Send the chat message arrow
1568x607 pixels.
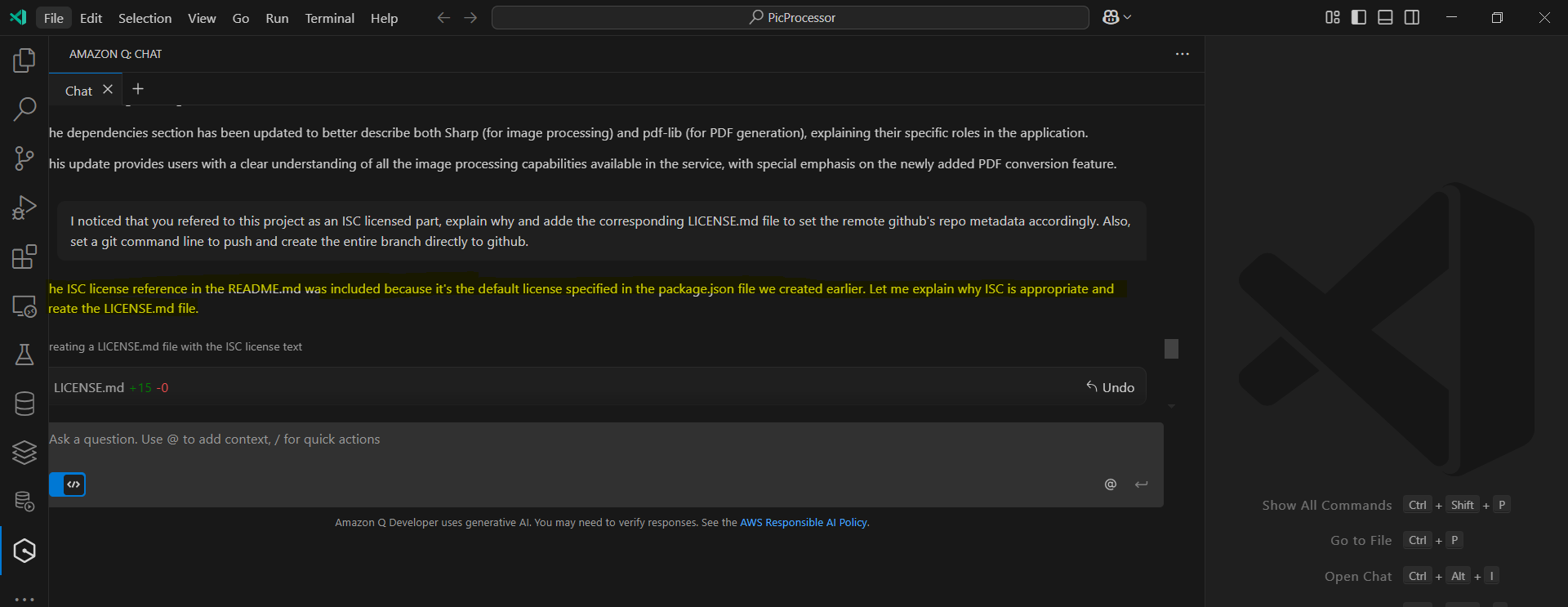coord(1141,484)
